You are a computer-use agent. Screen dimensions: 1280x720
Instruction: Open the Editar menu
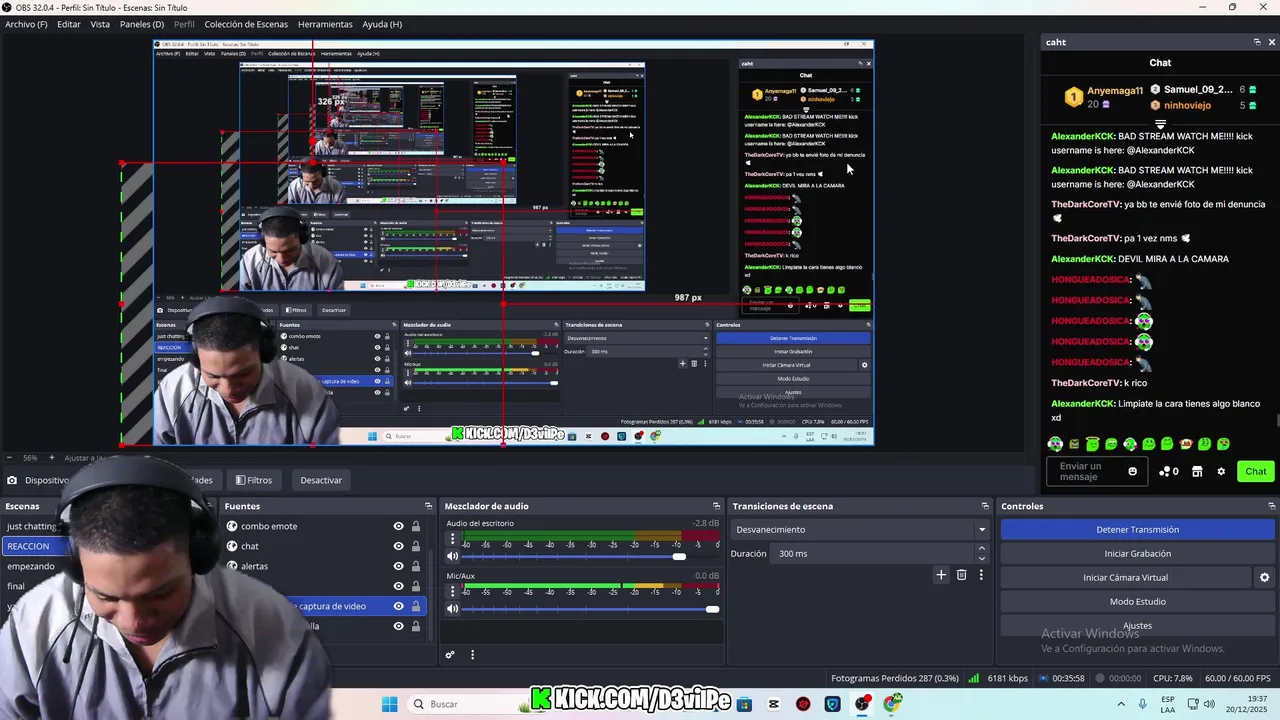click(69, 24)
